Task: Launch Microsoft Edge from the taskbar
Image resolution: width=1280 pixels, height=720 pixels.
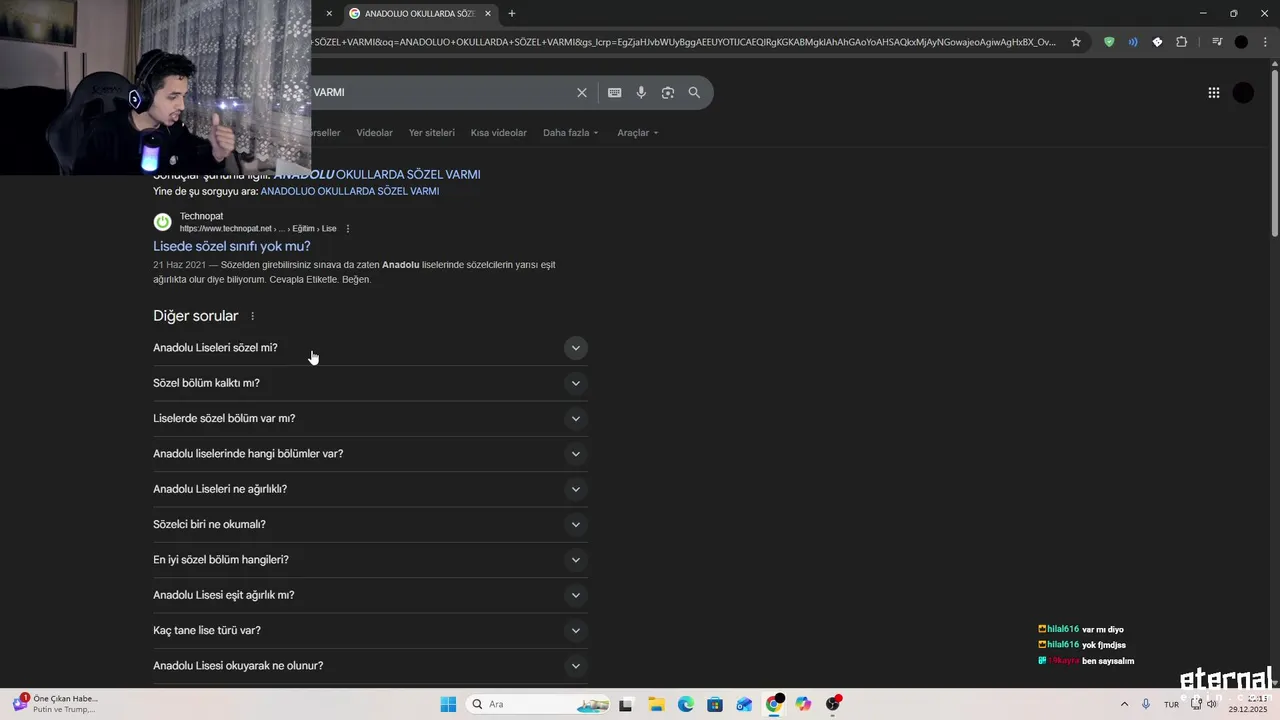Action: [x=685, y=704]
